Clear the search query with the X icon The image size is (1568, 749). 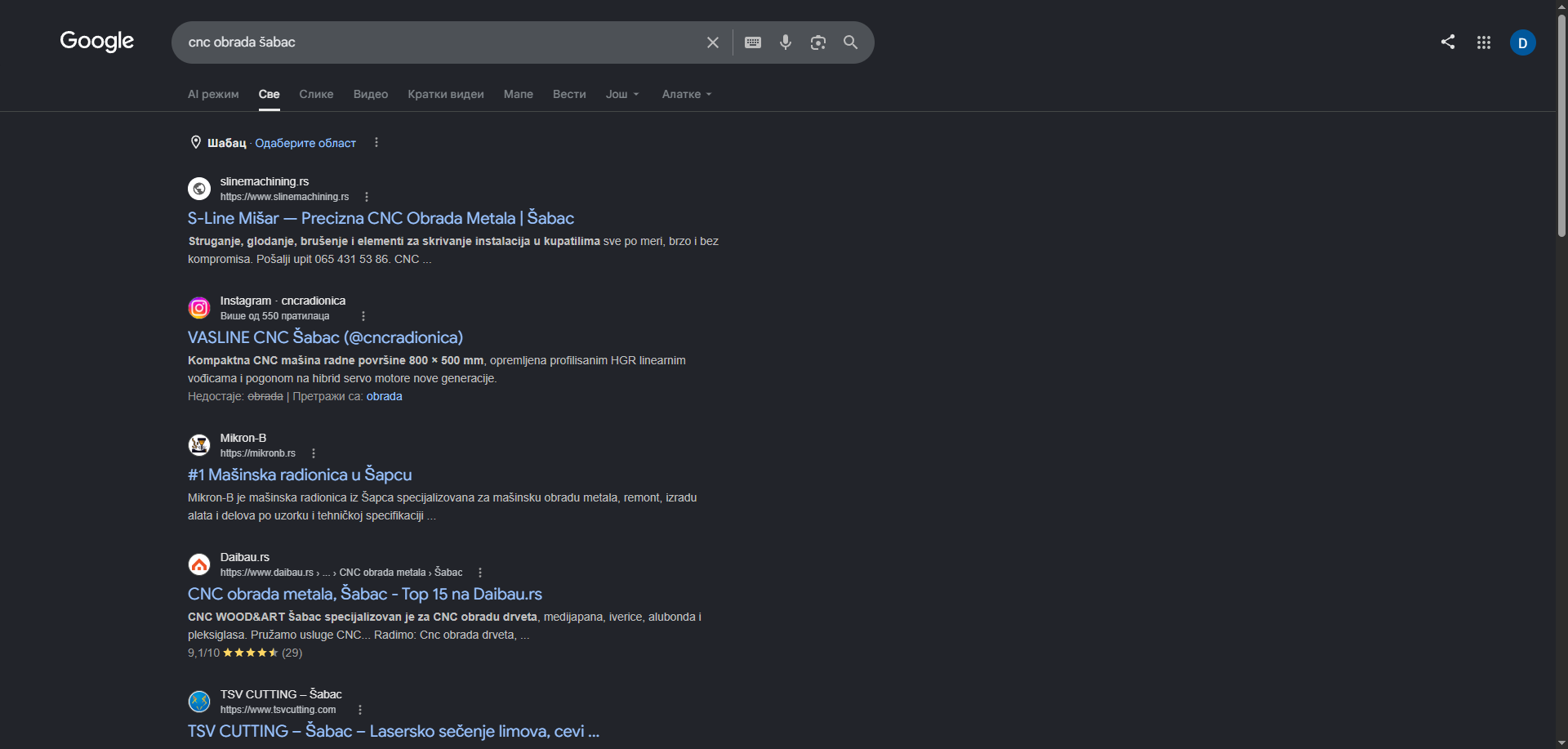tap(713, 42)
